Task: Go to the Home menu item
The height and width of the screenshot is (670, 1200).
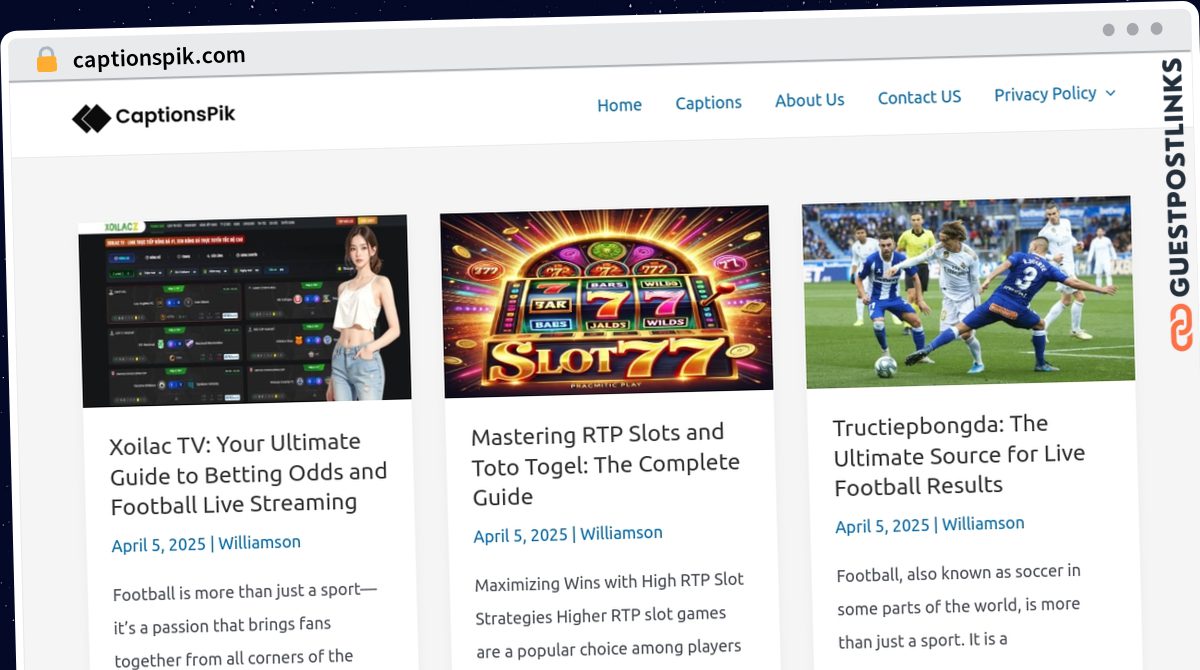Action: pyautogui.click(x=619, y=104)
